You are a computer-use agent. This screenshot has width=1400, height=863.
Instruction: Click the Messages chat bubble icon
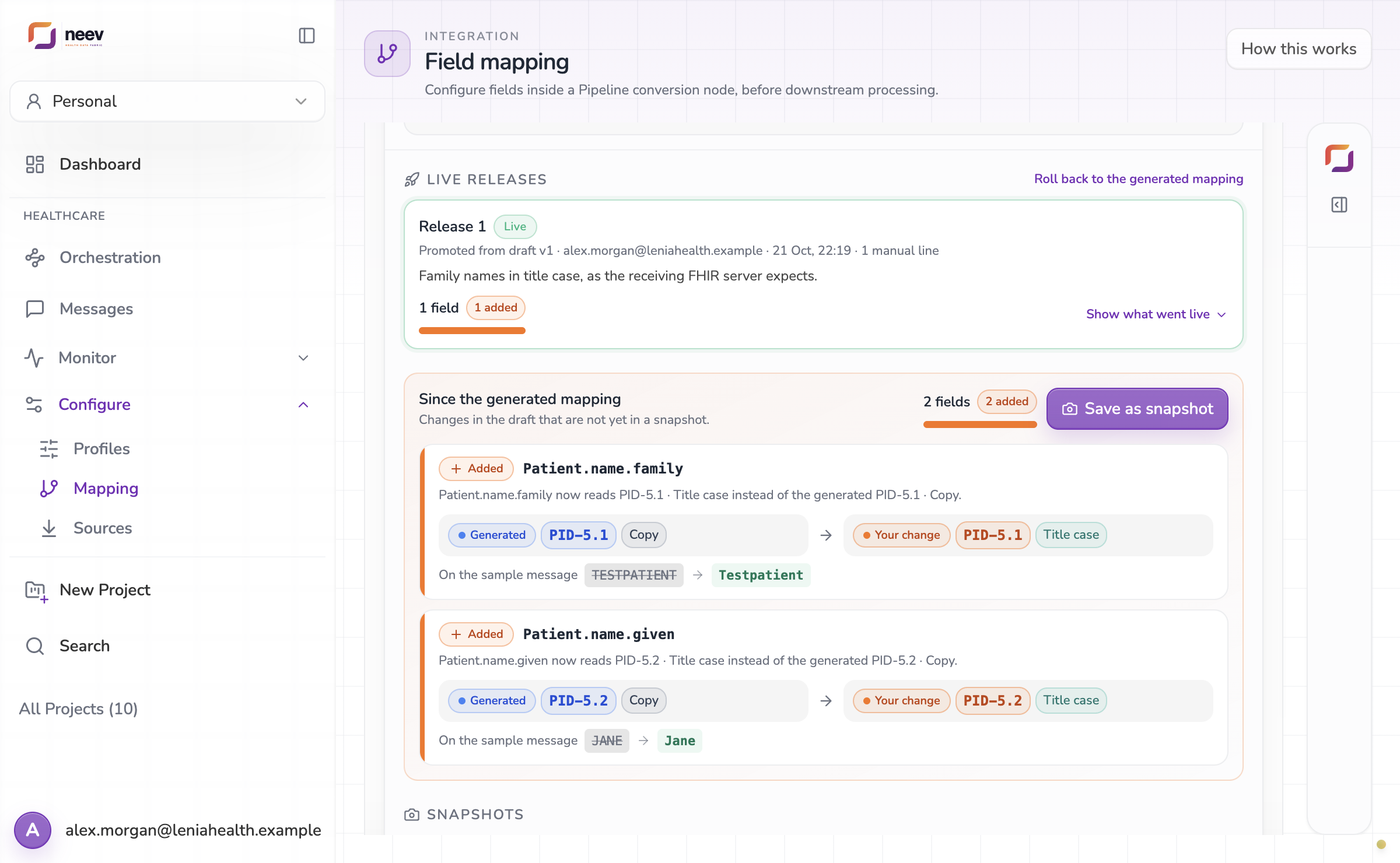[x=35, y=309]
